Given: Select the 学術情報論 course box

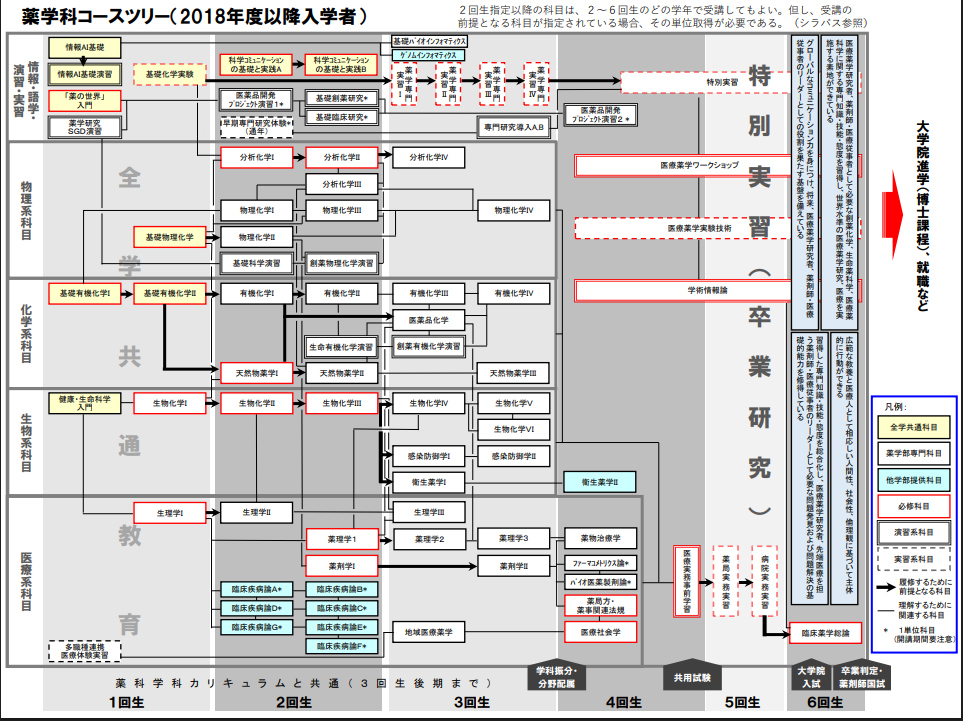Looking at the screenshot, I should pos(699,290).
